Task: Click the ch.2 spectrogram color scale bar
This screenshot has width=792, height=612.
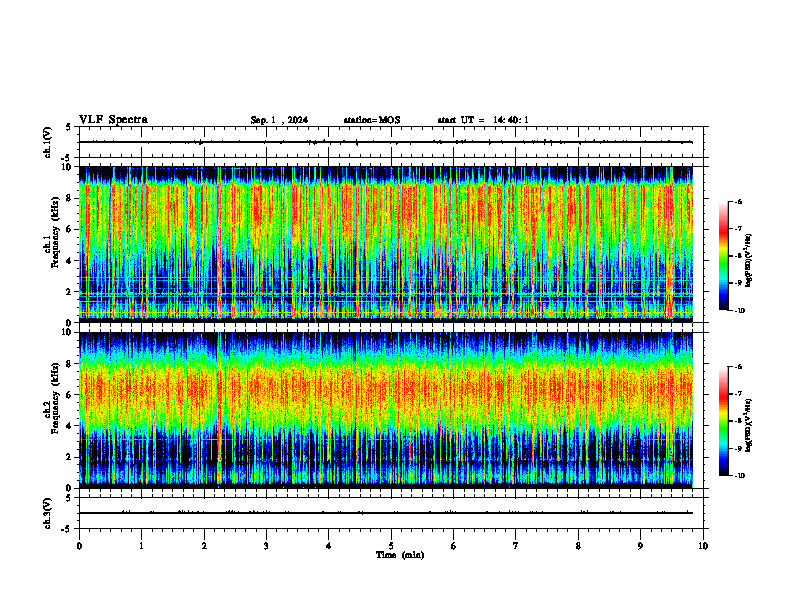Action: (723, 421)
